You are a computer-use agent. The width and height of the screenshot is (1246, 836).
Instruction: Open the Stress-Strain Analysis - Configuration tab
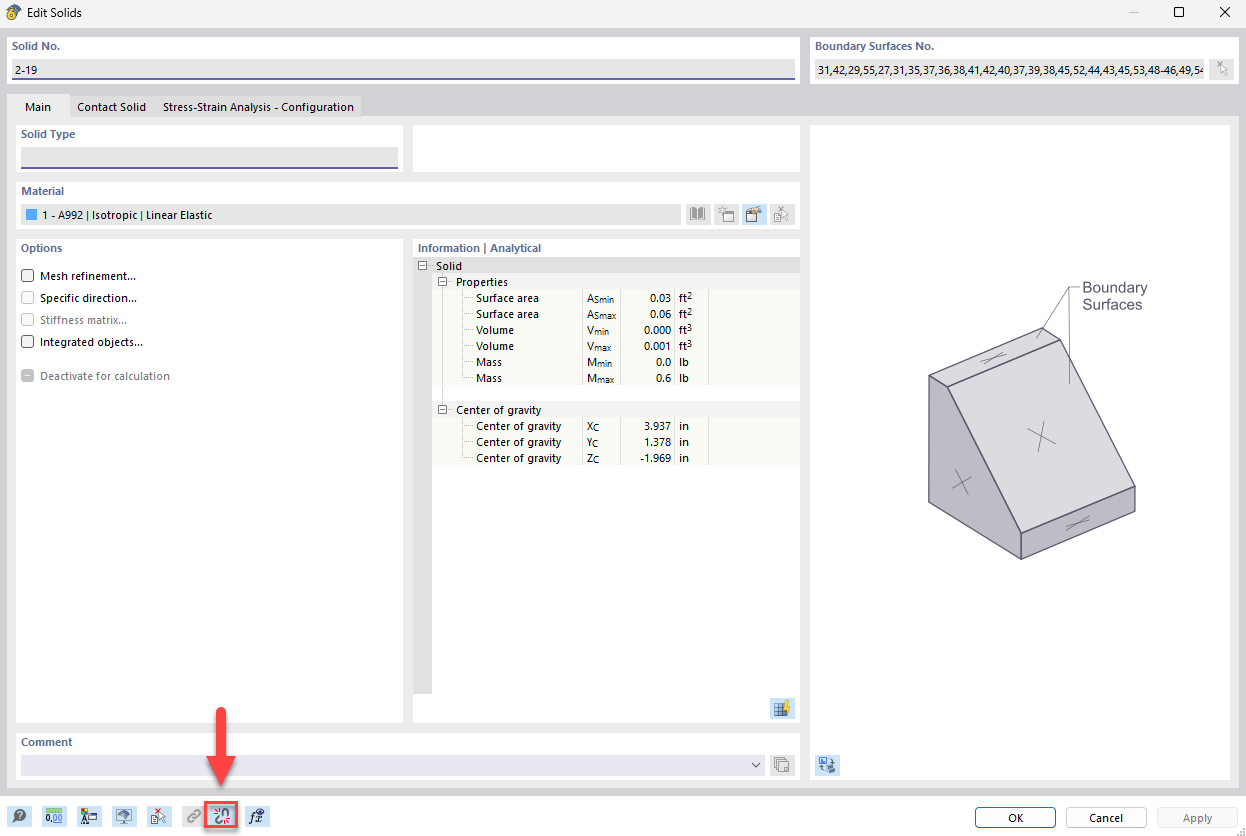[x=258, y=106]
